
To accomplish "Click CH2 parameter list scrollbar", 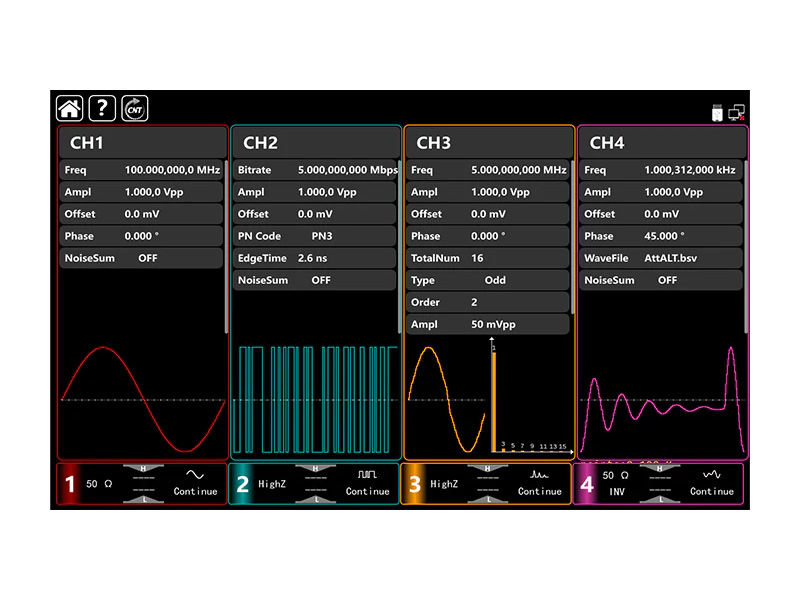I will coord(399,247).
